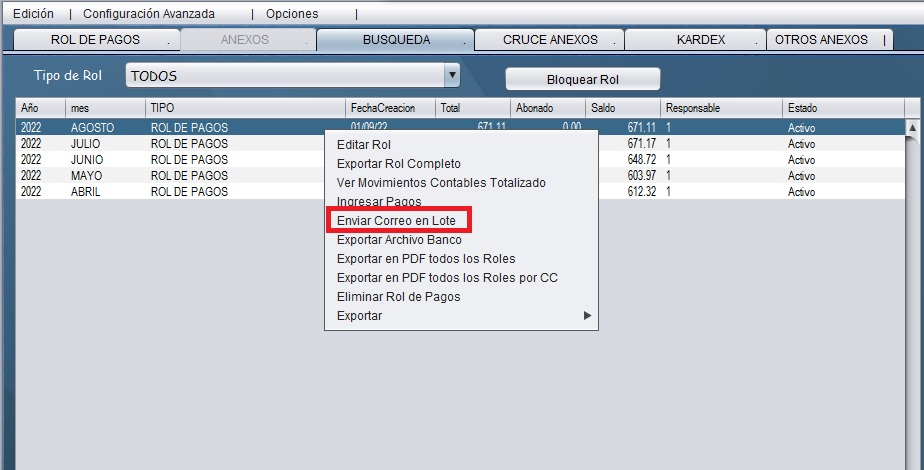Click 'Exportar en PDF todos los Roles'
924x470 pixels.
pyautogui.click(x=426, y=259)
